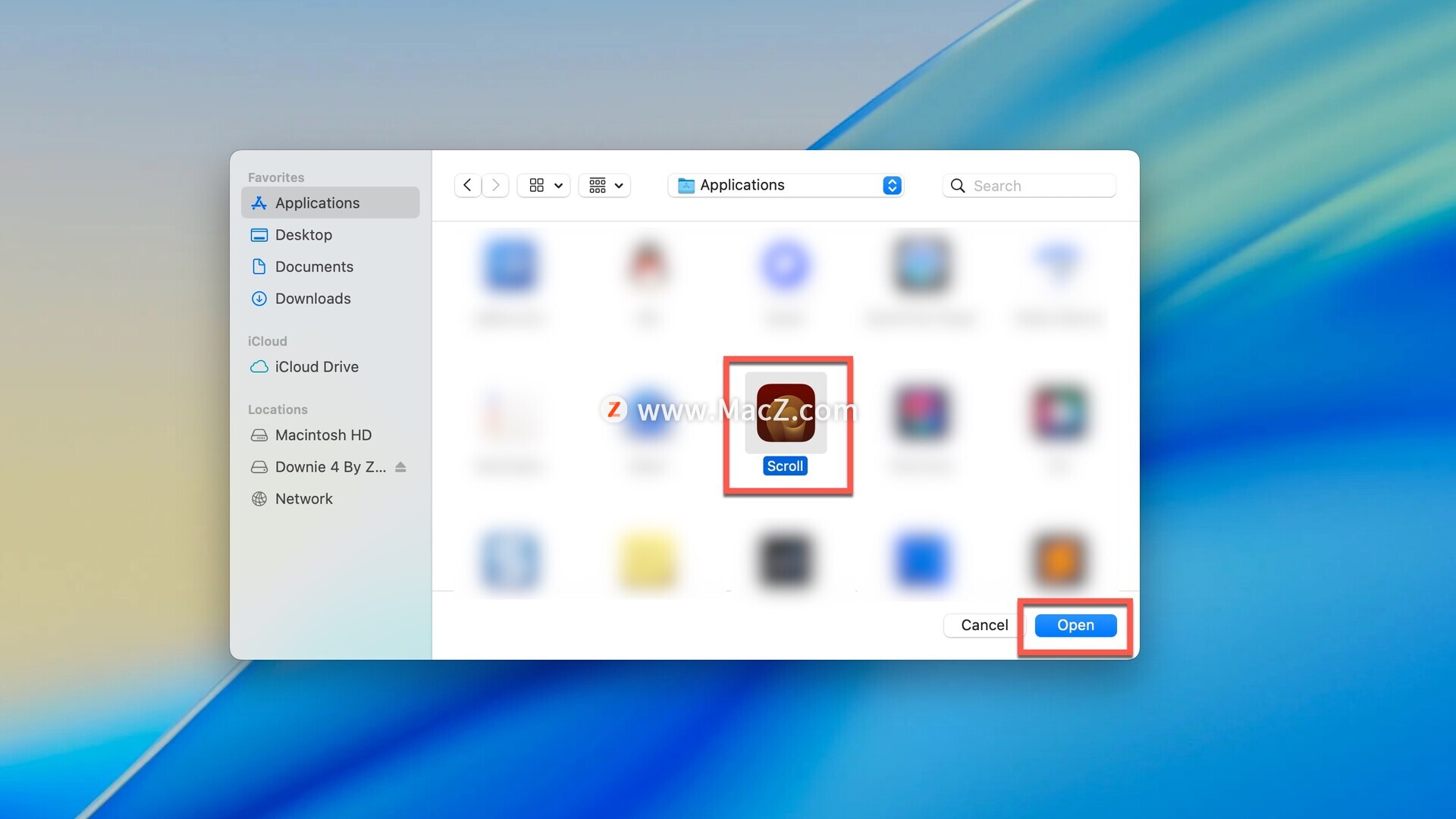Go back with the left chevron
The height and width of the screenshot is (819, 1456).
click(x=467, y=185)
